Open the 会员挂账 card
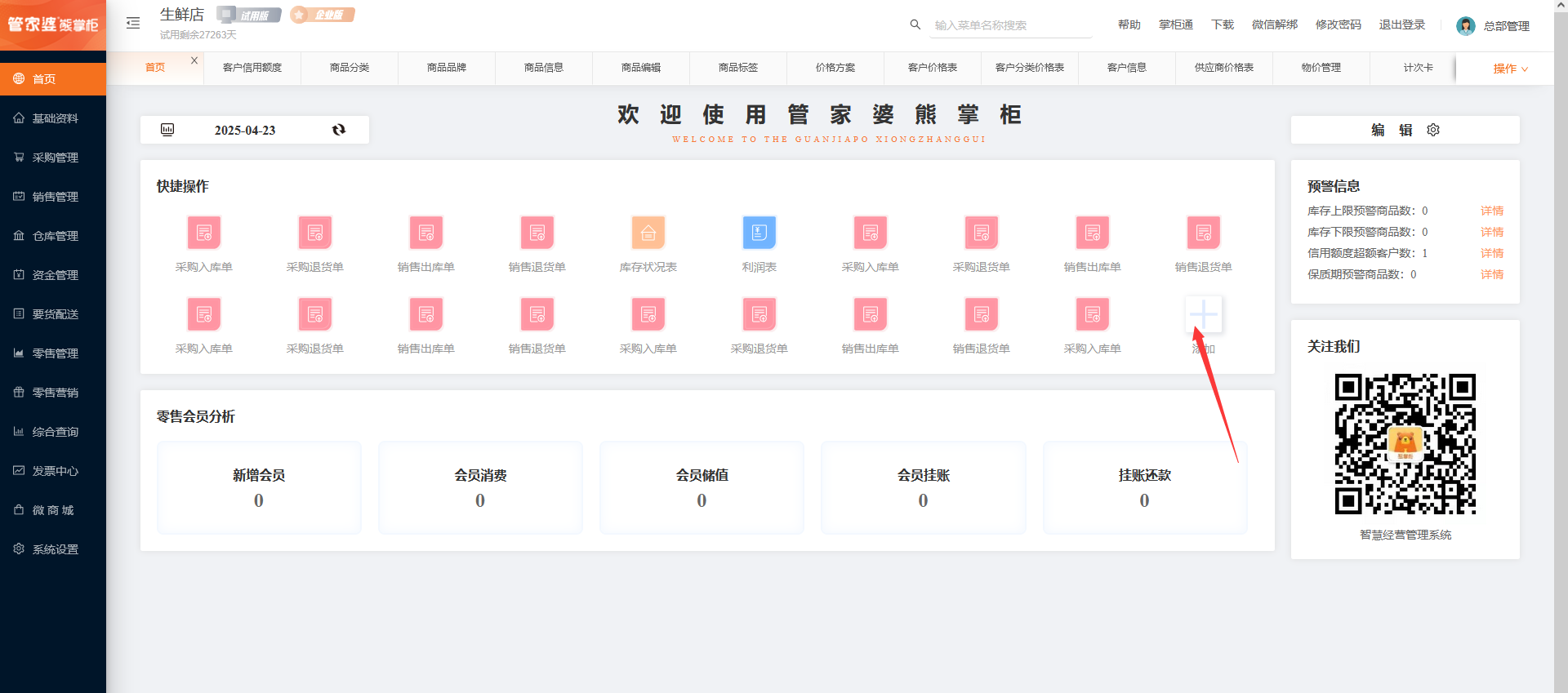 [923, 487]
